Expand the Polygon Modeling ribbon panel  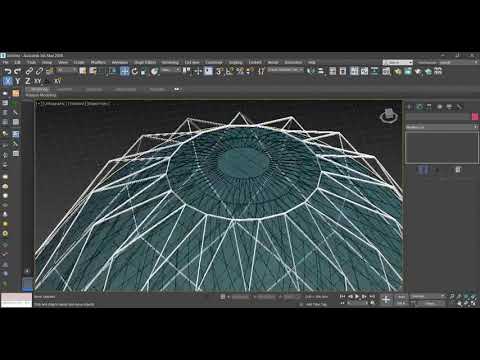41,95
